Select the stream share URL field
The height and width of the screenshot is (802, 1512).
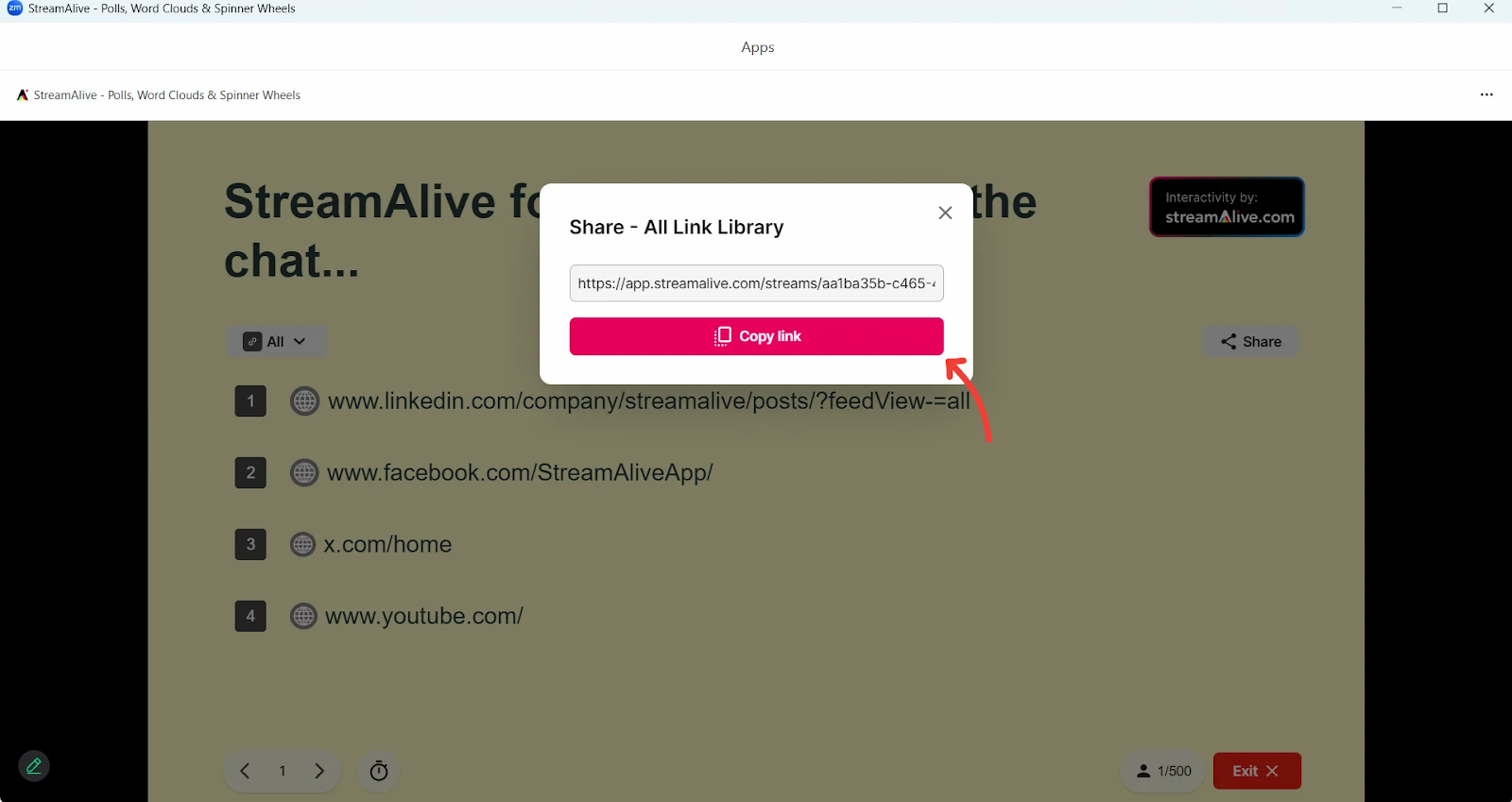click(x=756, y=283)
